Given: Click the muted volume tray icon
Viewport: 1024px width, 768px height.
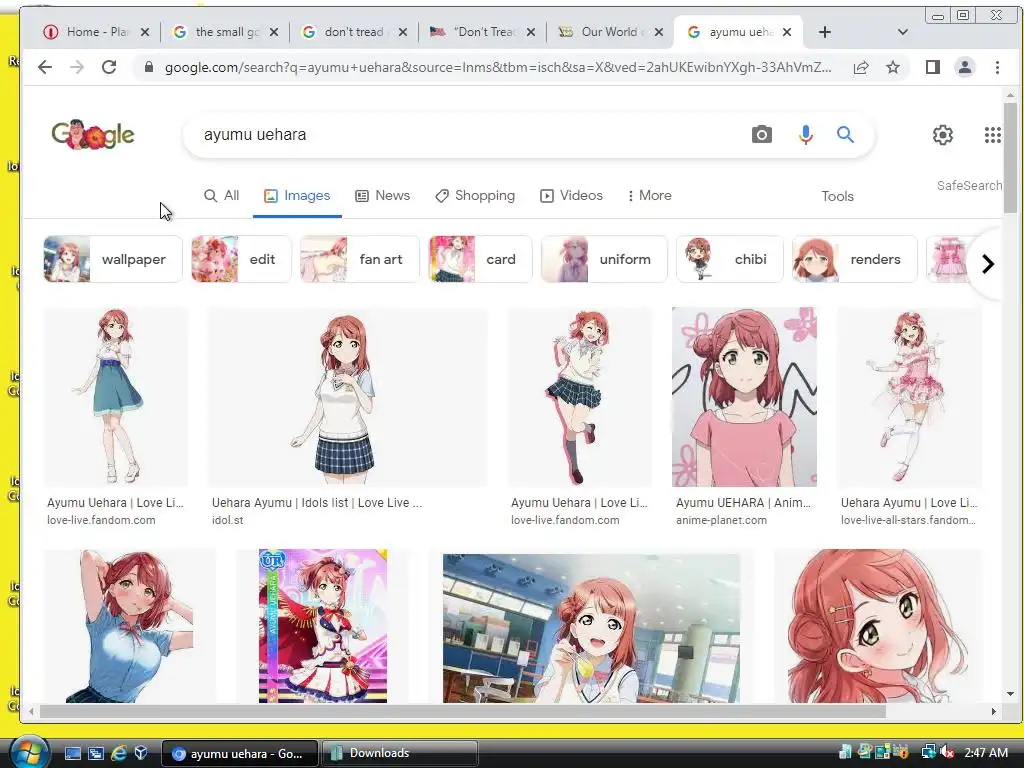Looking at the screenshot, I should tap(948, 753).
